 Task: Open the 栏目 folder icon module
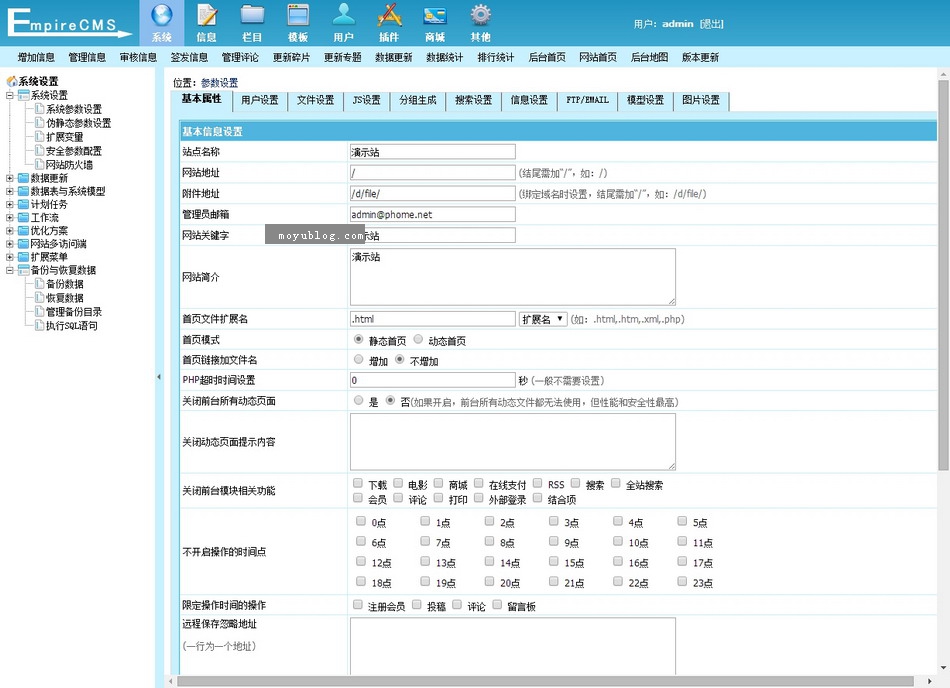(252, 23)
